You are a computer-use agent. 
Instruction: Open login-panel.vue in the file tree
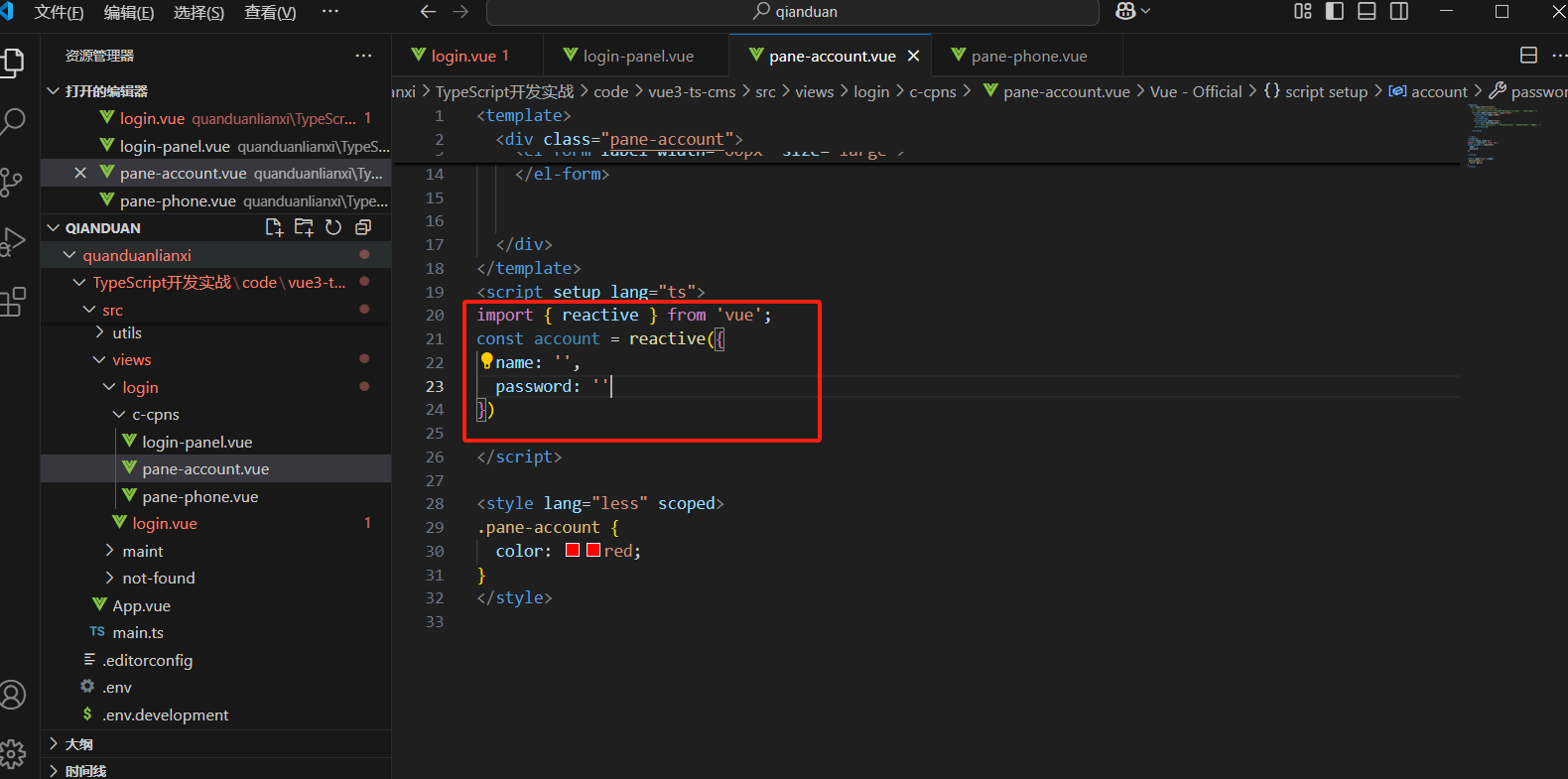pyautogui.click(x=196, y=442)
